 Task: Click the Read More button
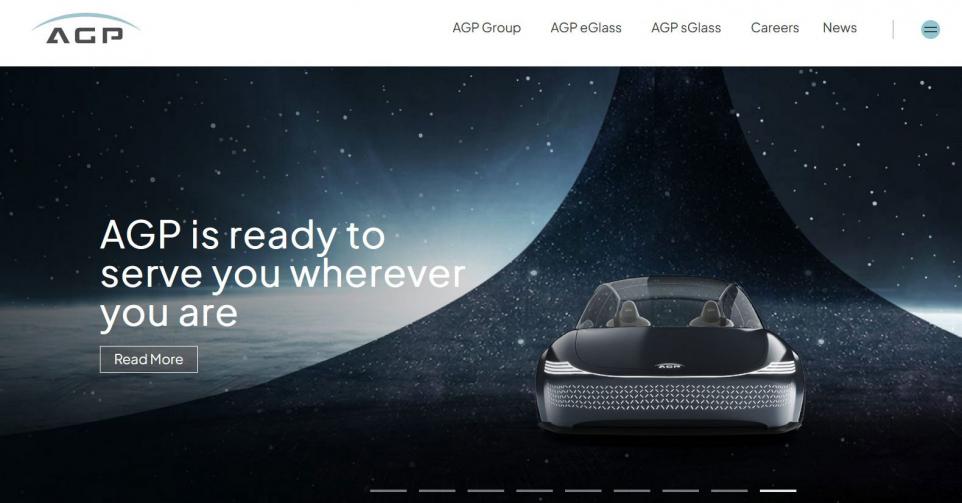[x=149, y=359]
